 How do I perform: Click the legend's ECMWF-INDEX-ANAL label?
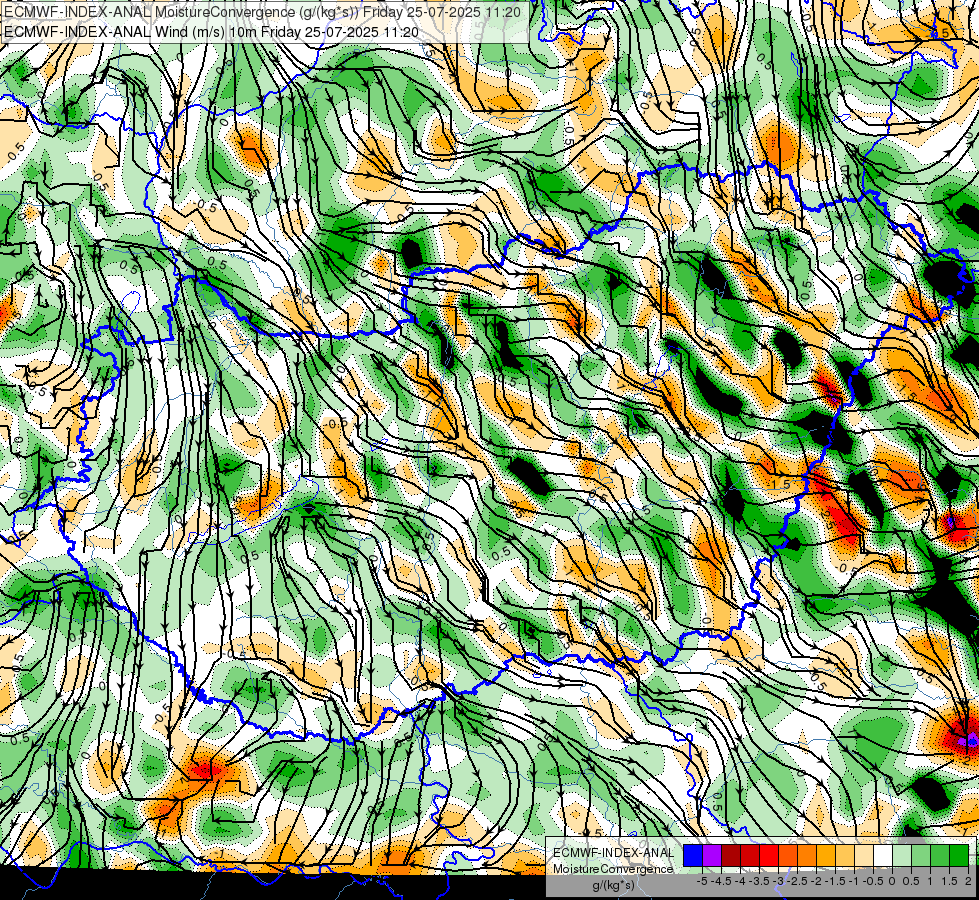[614, 853]
